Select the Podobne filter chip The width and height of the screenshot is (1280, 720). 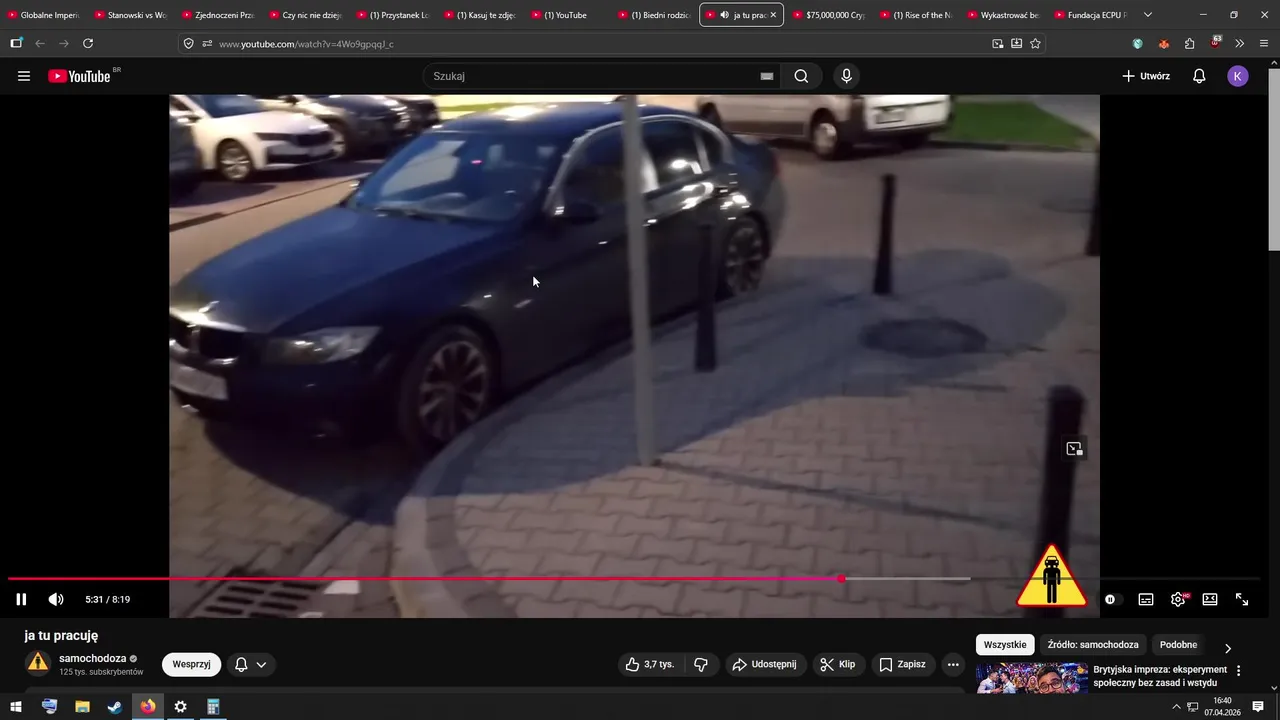coord(1178,645)
